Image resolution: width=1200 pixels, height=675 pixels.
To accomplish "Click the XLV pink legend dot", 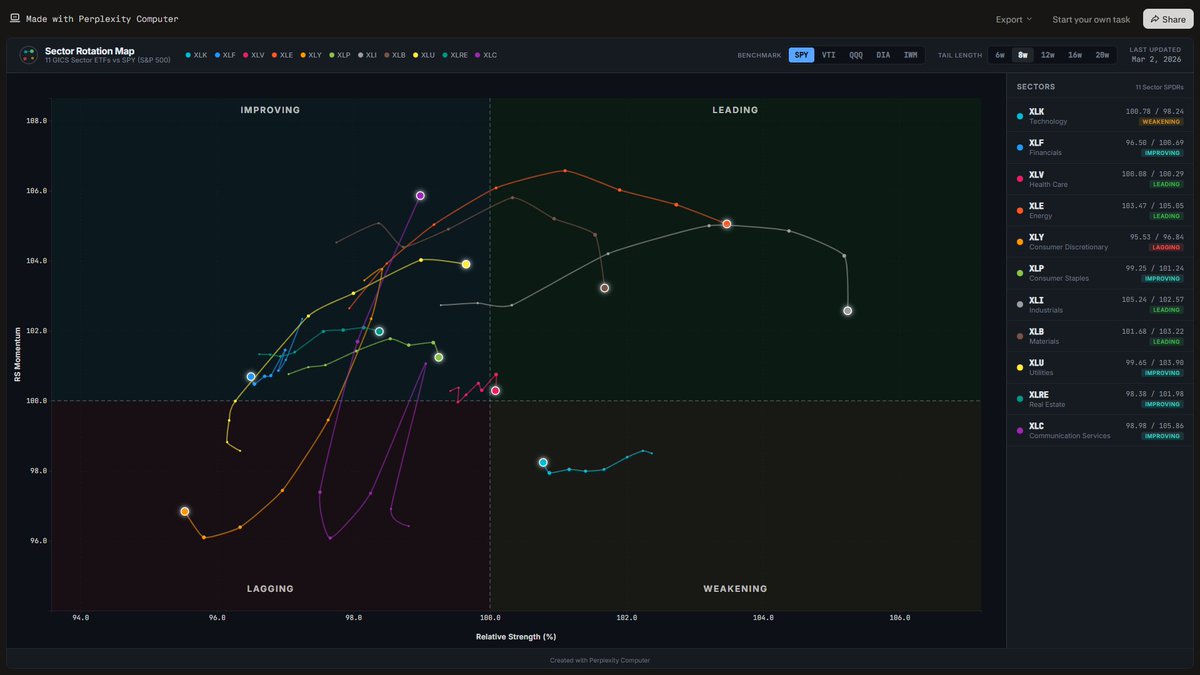I will (x=245, y=55).
